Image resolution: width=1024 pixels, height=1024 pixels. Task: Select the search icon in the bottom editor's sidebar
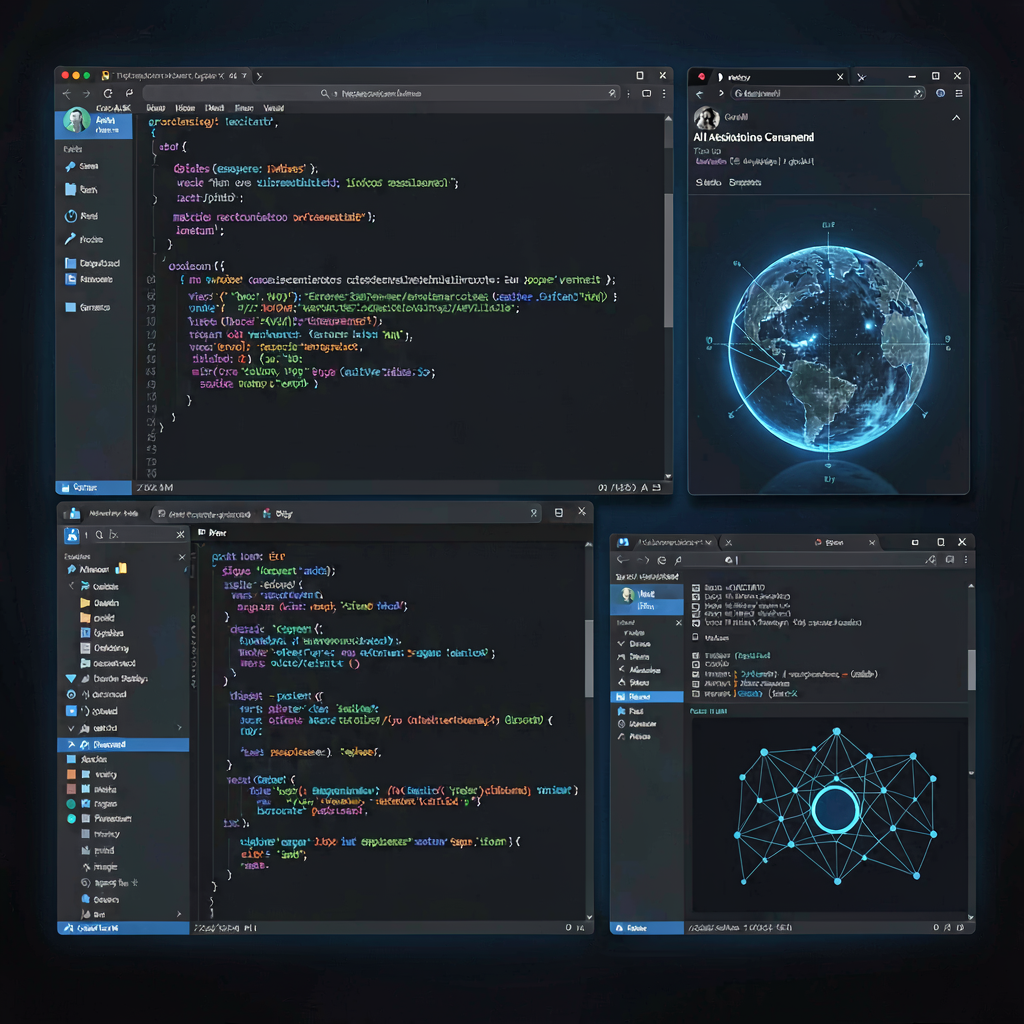(x=97, y=532)
